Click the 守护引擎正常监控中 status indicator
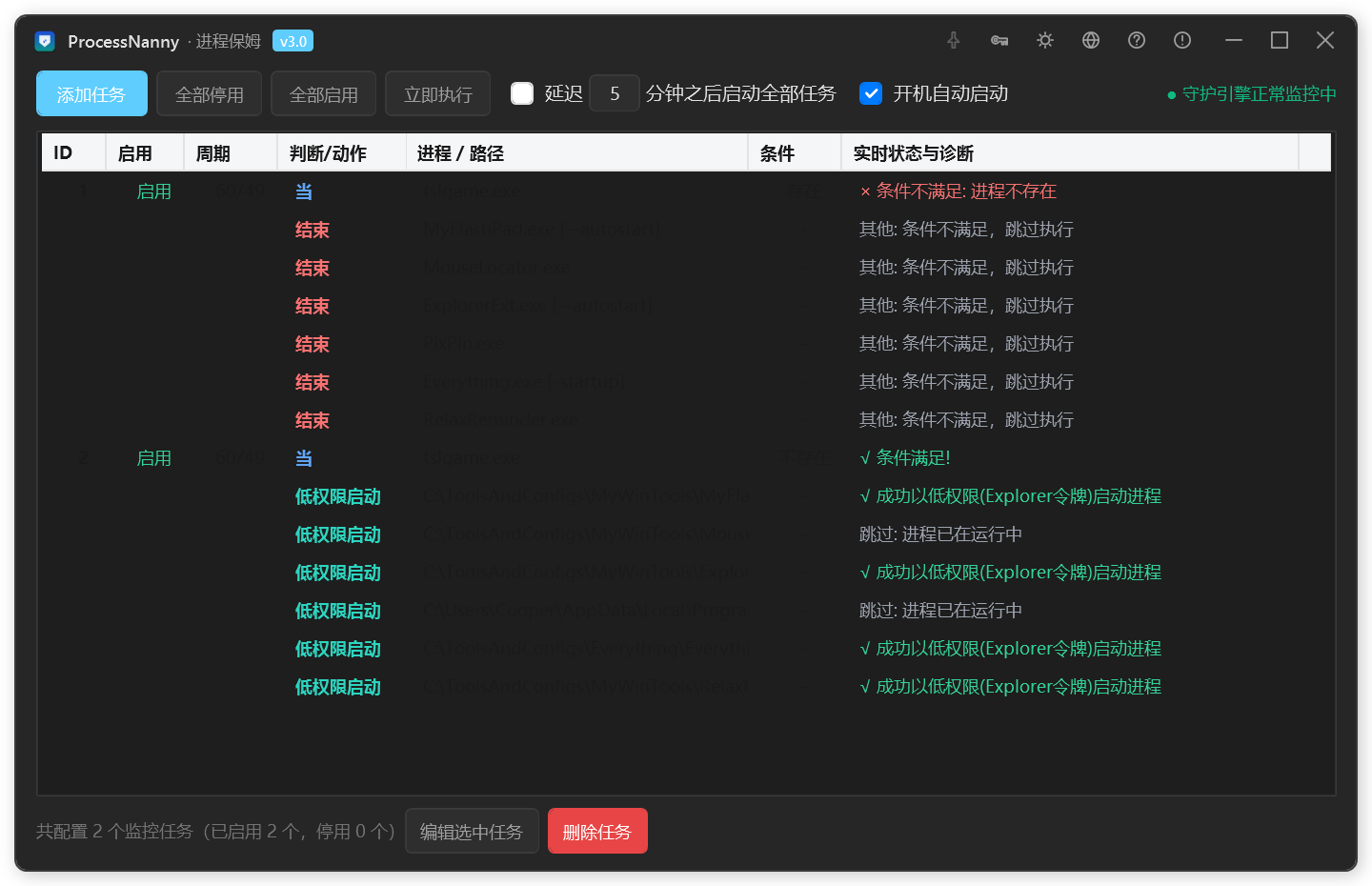This screenshot has height=886, width=1372. click(x=1251, y=93)
